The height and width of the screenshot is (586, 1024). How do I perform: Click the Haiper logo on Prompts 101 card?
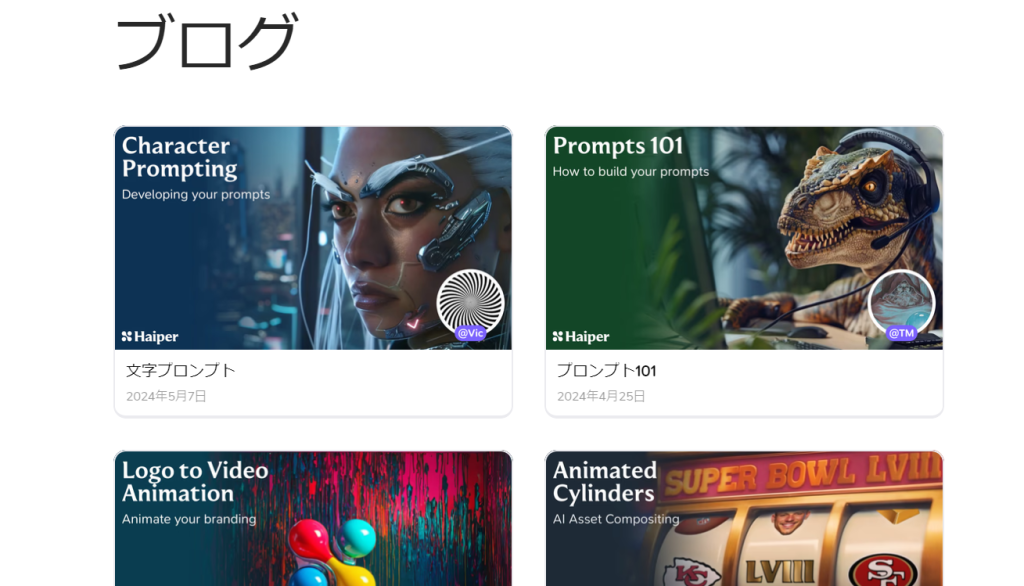tap(581, 336)
